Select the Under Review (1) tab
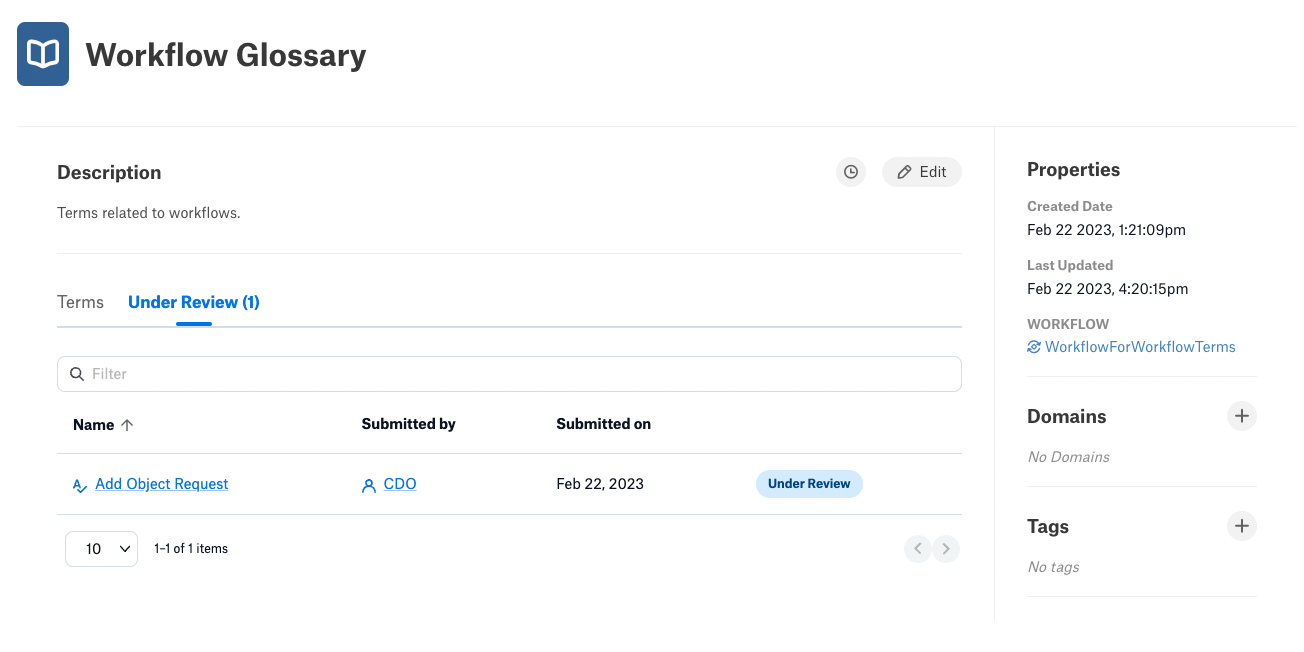 click(194, 302)
